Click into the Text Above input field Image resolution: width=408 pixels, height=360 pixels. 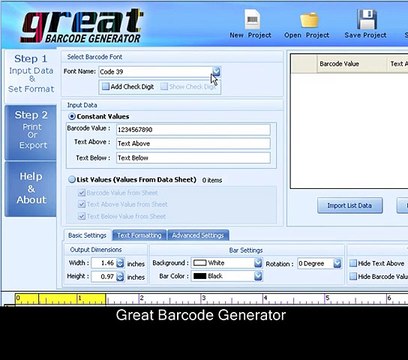point(193,144)
